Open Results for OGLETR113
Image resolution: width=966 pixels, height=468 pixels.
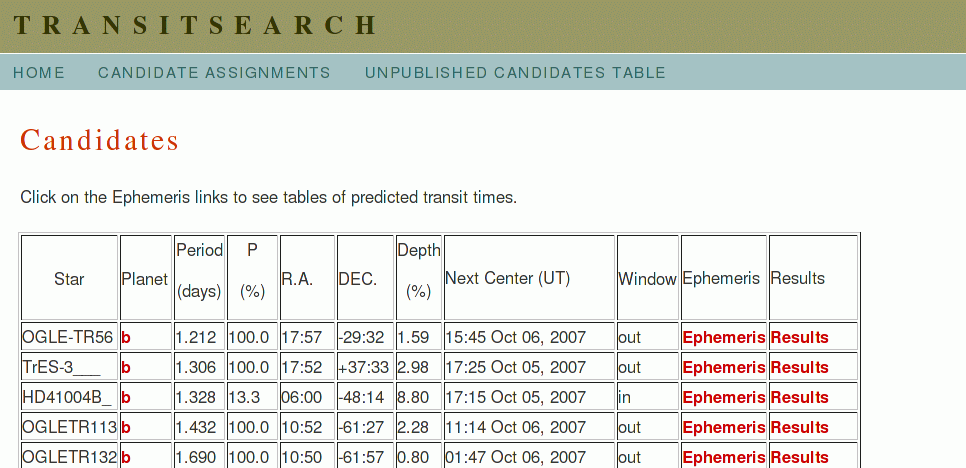800,427
